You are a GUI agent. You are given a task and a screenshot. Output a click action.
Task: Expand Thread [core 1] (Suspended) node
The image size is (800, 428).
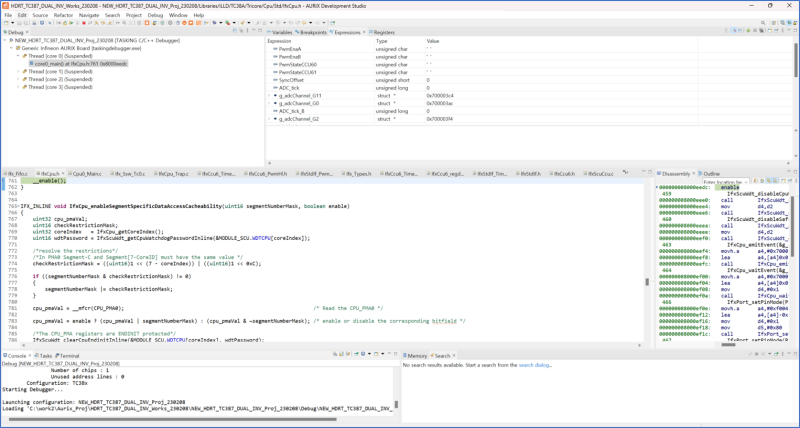(x=16, y=71)
